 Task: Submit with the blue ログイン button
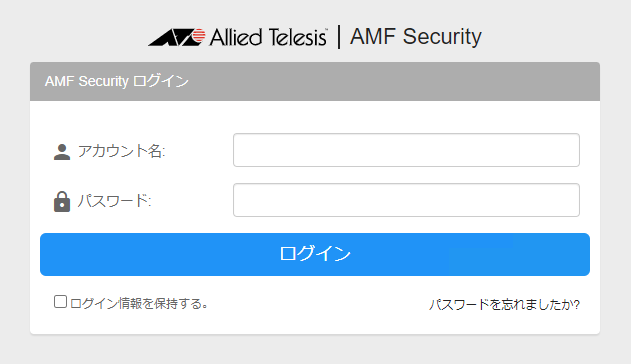(315, 254)
